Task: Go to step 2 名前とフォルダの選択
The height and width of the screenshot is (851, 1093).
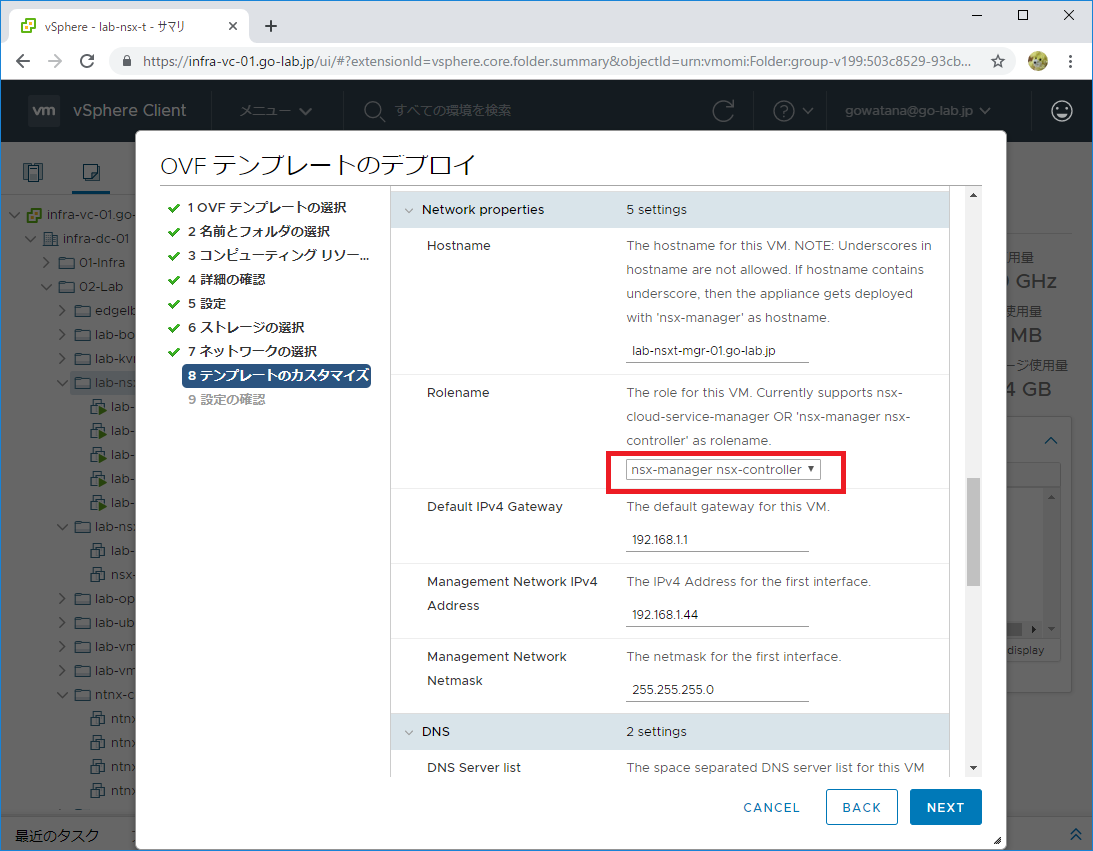Action: click(259, 231)
